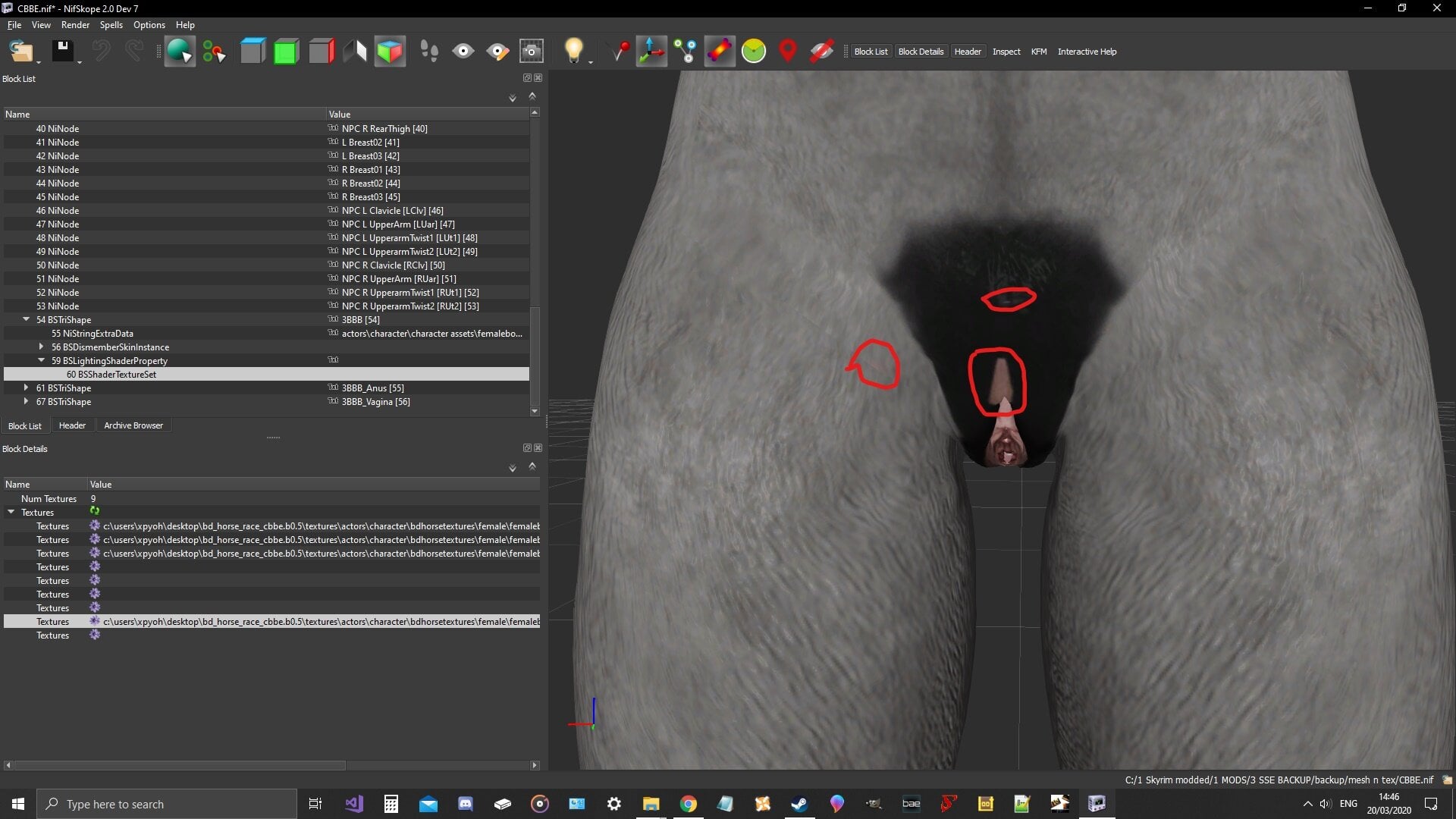Click the Undo arrow icon
This screenshot has height=819, width=1456.
[x=101, y=52]
